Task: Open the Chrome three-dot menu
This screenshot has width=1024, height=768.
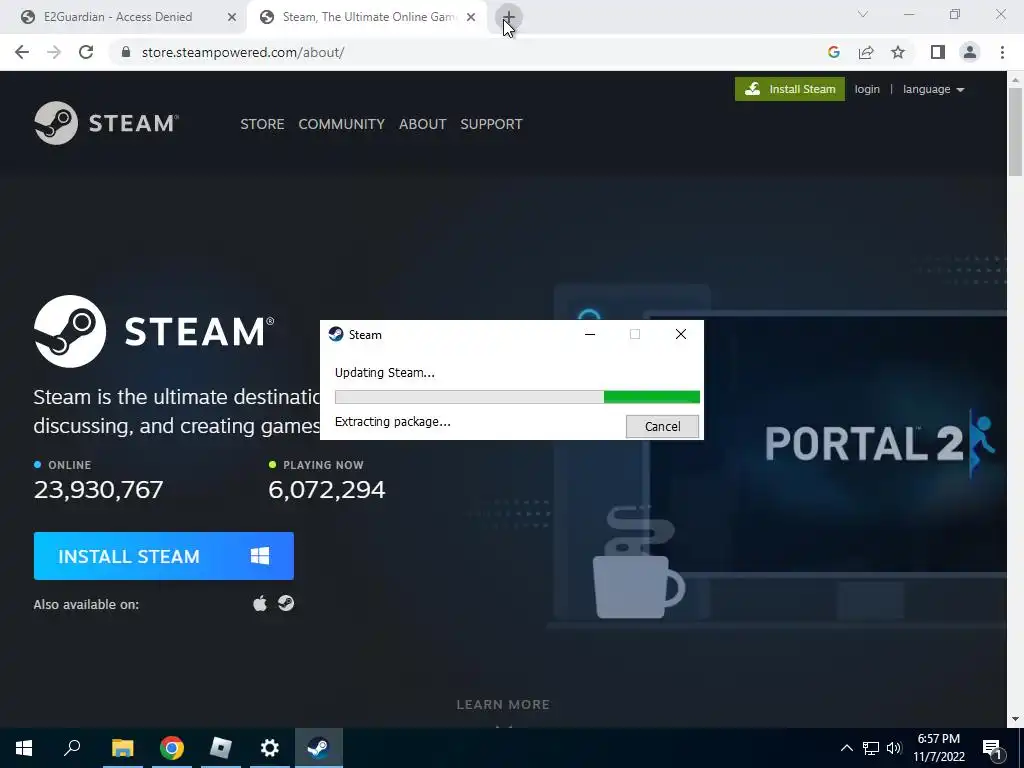Action: 1002,52
